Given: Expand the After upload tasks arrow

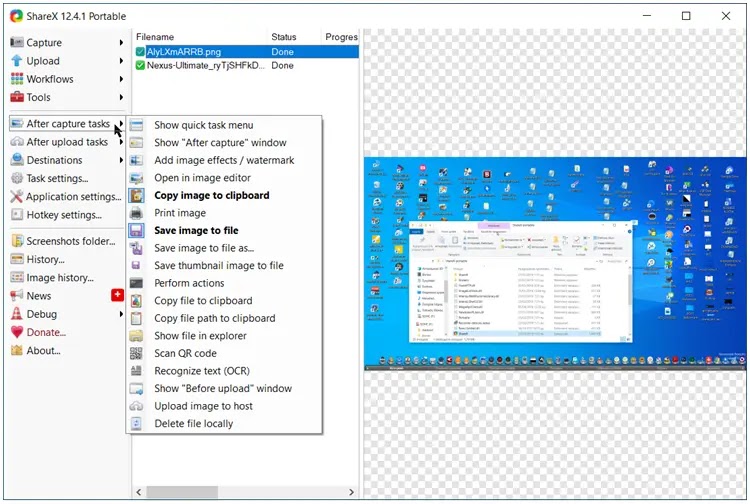Looking at the screenshot, I should [x=121, y=142].
